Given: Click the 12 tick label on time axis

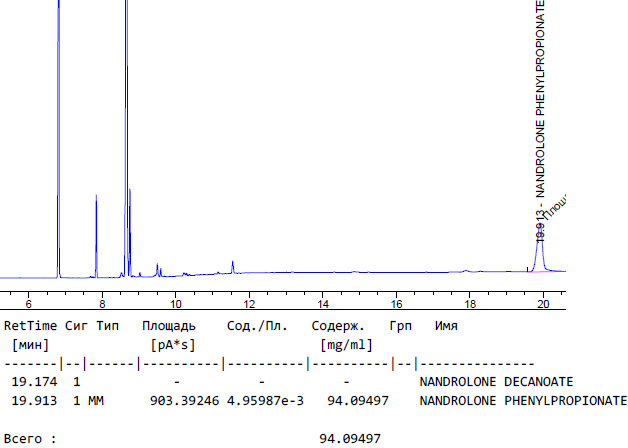Looking at the screenshot, I should pos(249,304).
